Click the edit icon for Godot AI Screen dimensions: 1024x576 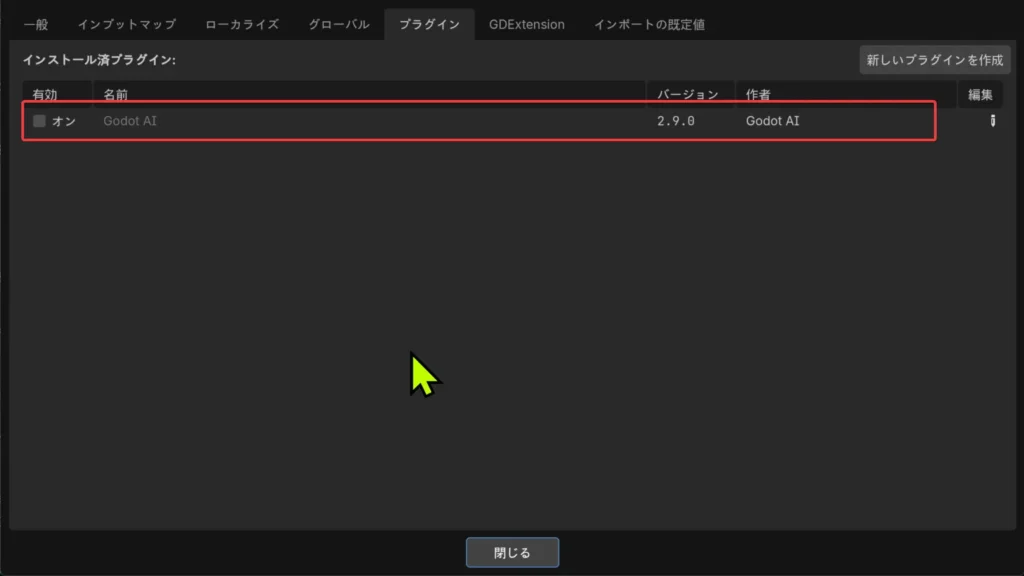point(993,121)
